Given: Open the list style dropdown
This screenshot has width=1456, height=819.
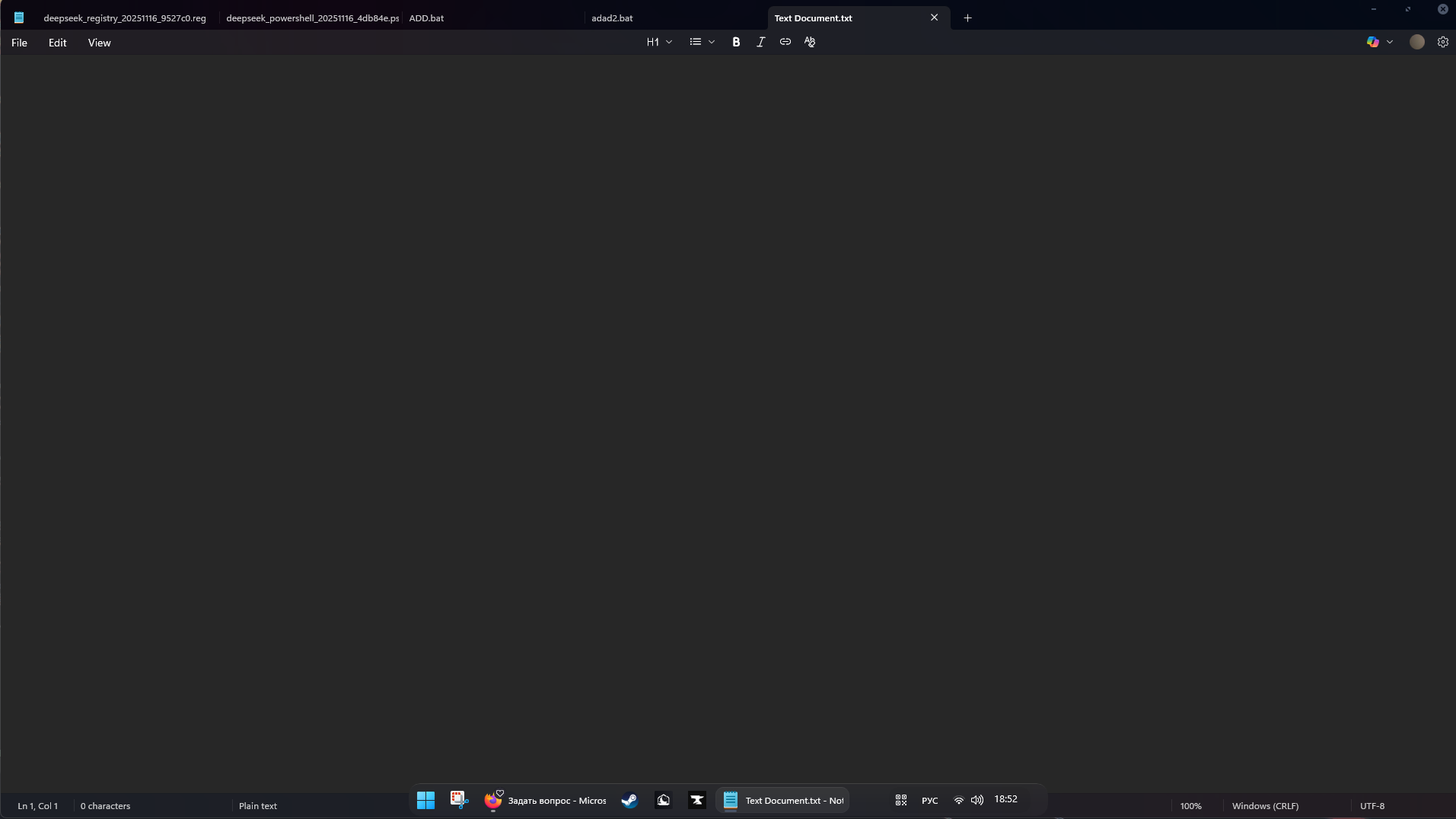Looking at the screenshot, I should 702,42.
